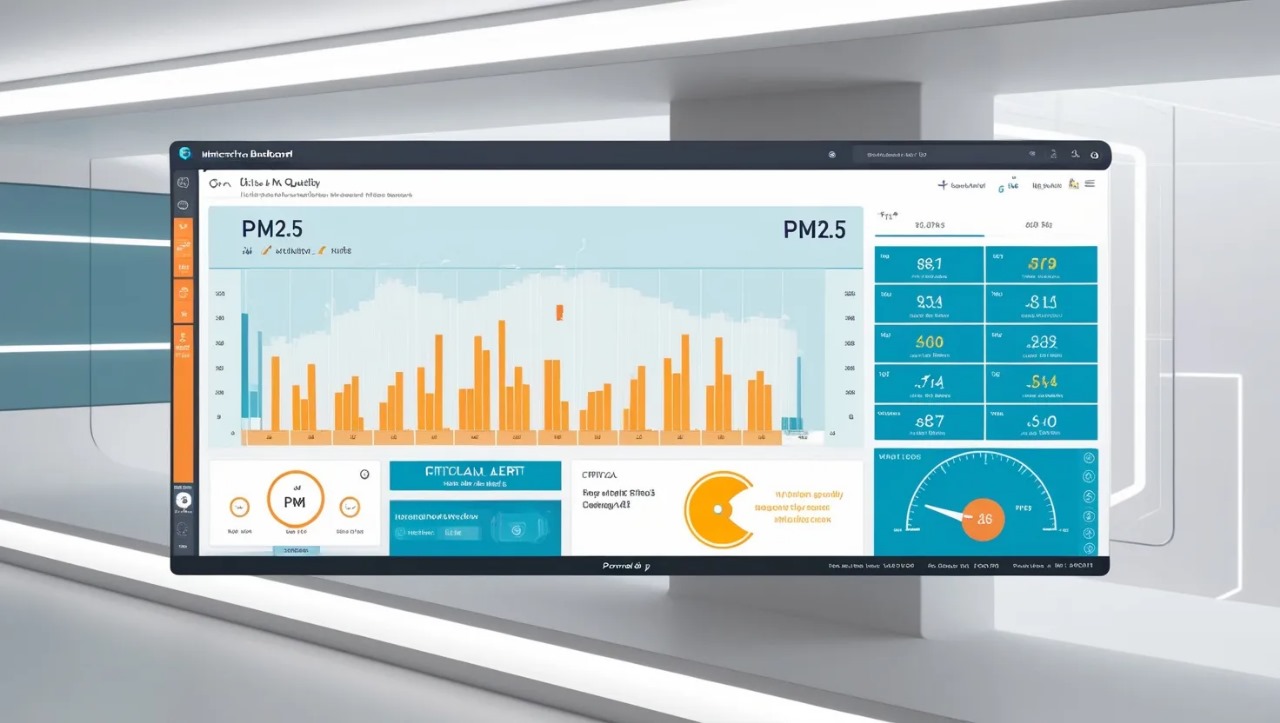Click the tall blue bar at chart's left
Screen dimensions: 1280x723
click(244, 366)
